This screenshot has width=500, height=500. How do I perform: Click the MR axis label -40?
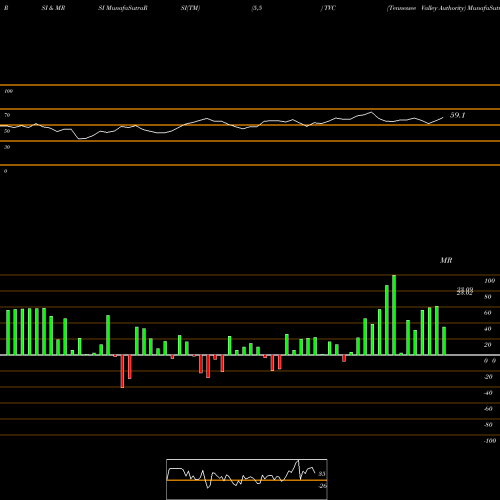tap(488, 393)
